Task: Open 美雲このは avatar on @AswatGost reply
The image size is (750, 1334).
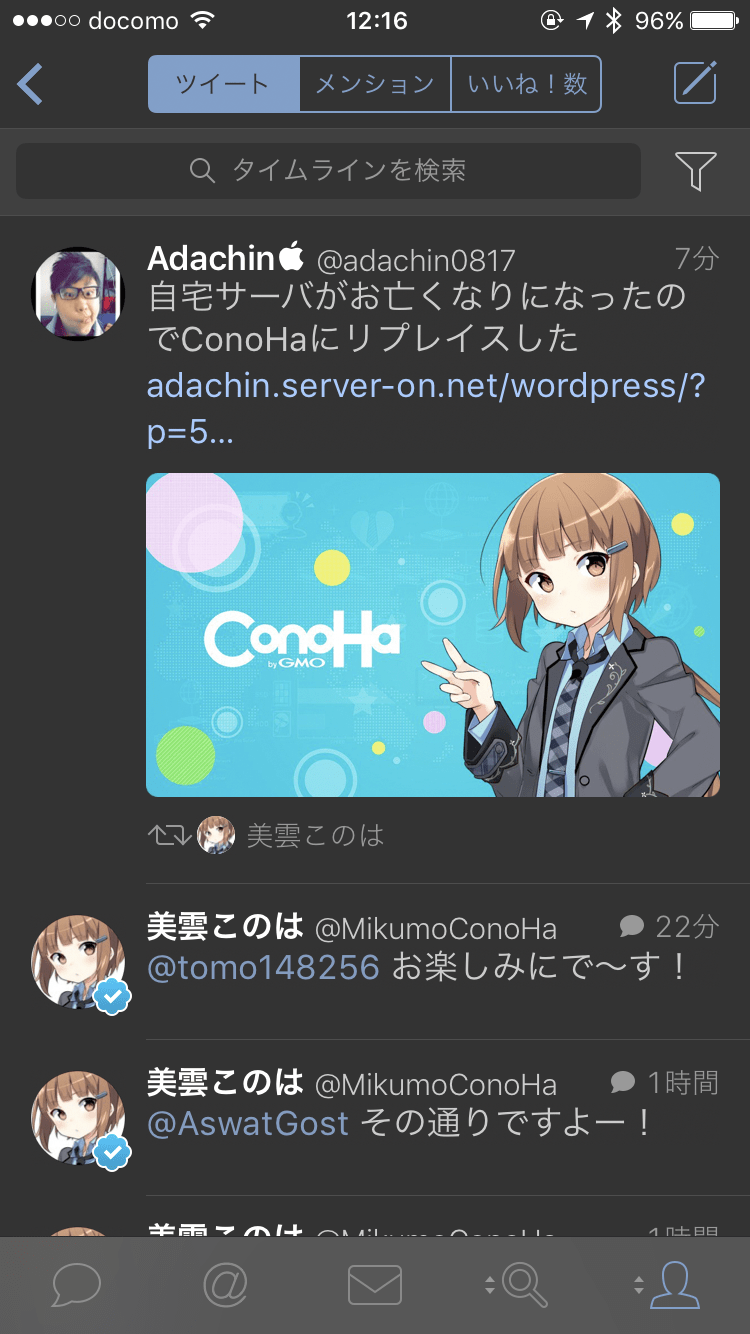Action: click(x=78, y=1118)
